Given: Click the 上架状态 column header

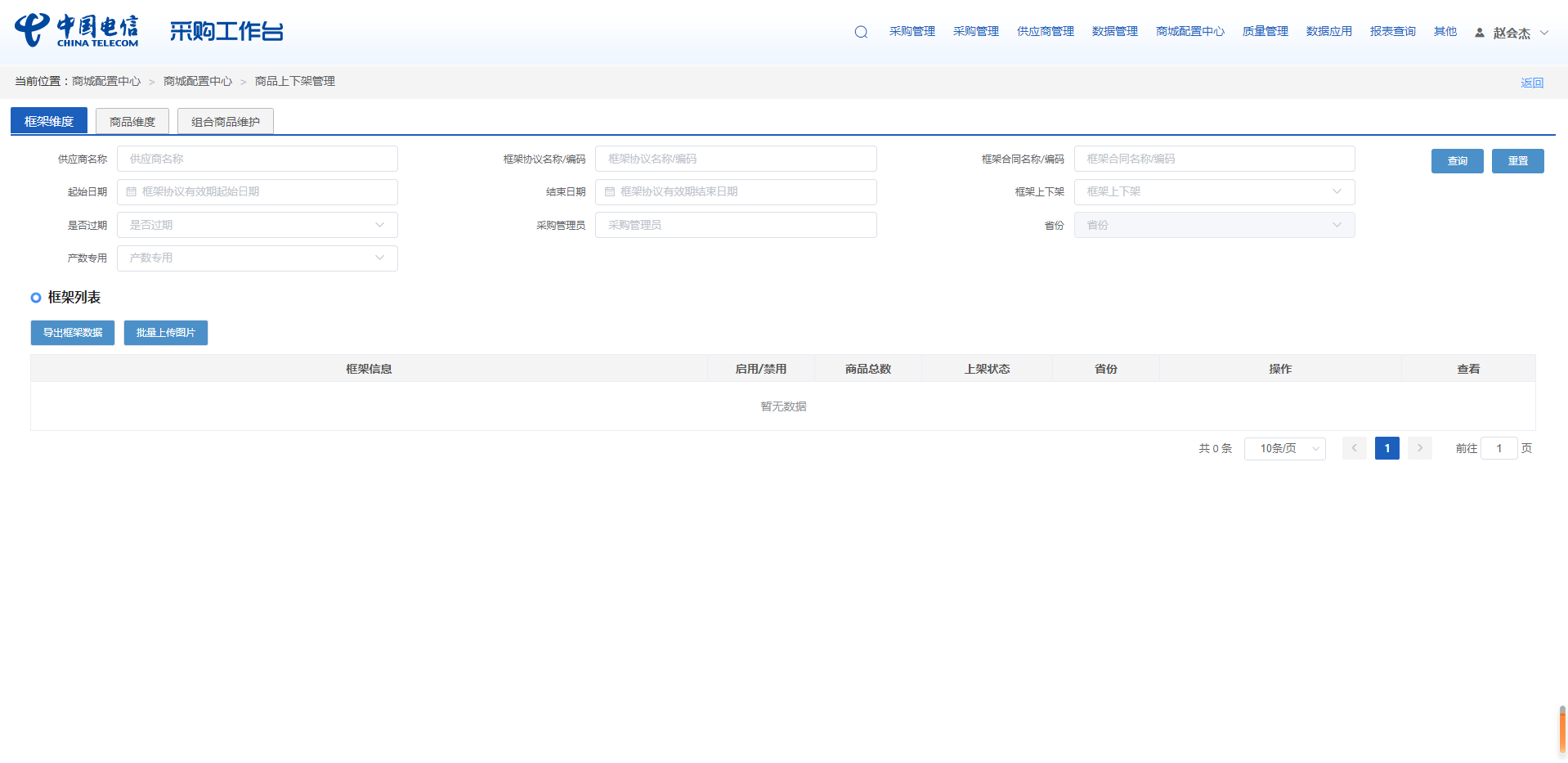Looking at the screenshot, I should (987, 369).
